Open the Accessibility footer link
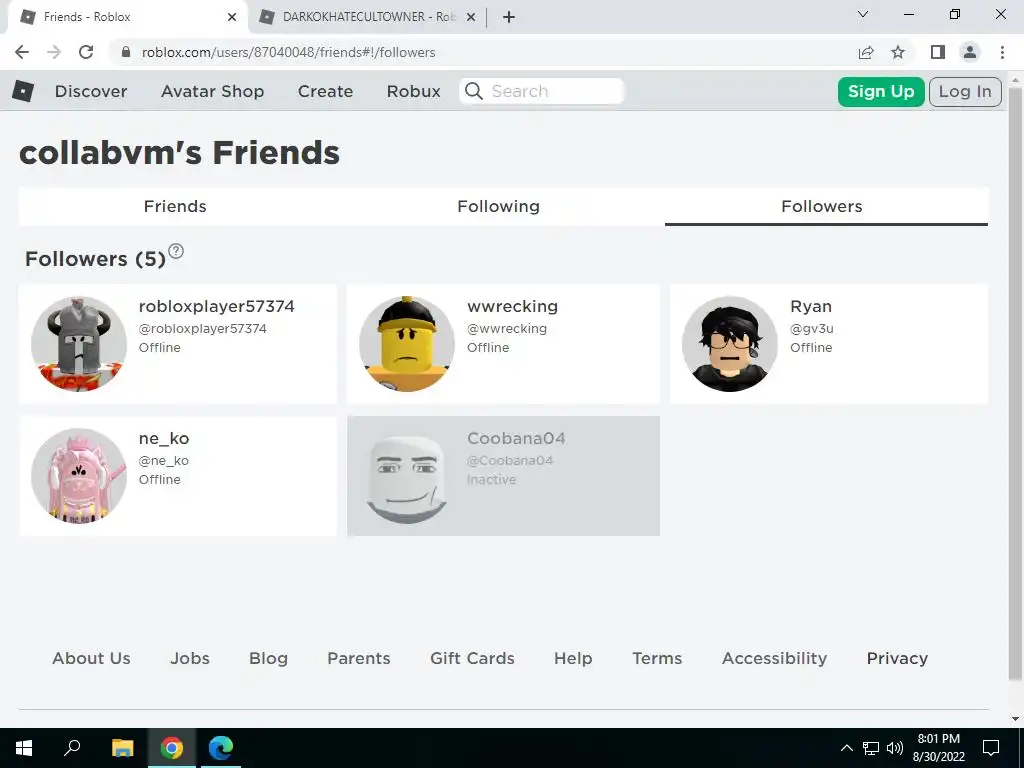Screen dimensions: 1024x768 775,658
